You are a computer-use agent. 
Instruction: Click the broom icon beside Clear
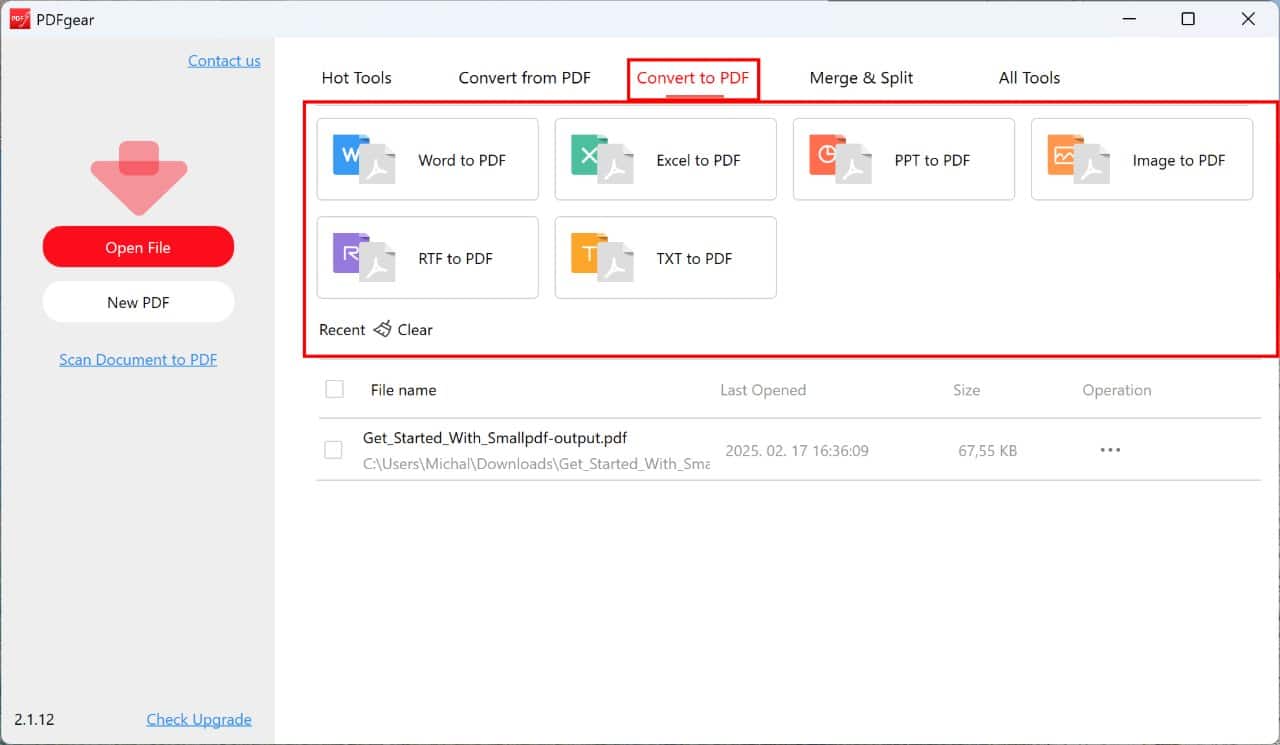click(382, 329)
